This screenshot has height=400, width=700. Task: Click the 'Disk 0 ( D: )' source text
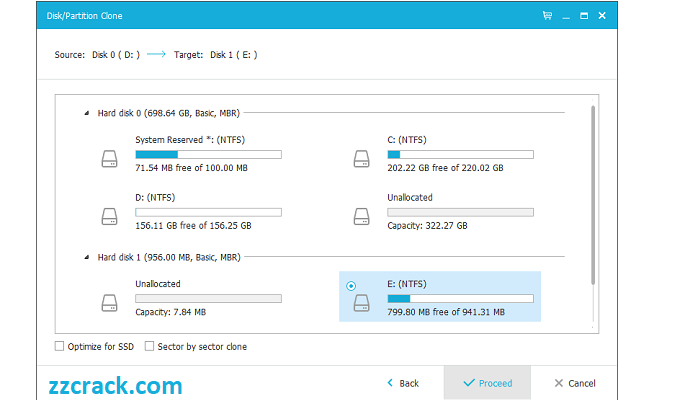tap(116, 55)
